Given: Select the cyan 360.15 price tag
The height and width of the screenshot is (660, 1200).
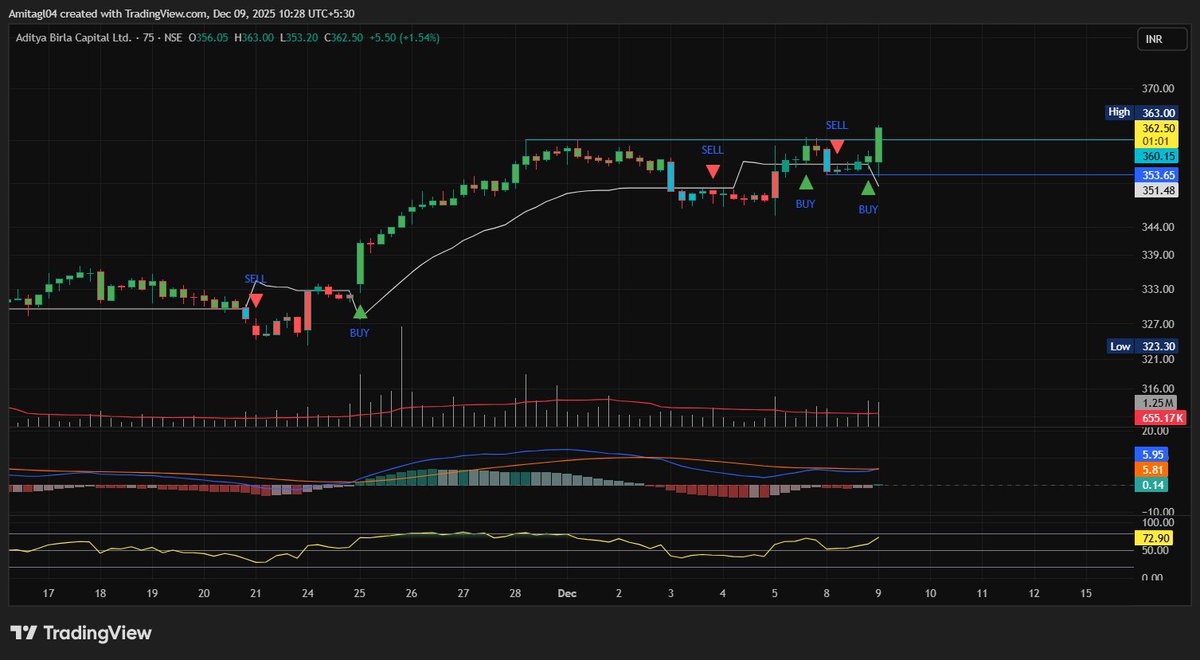Looking at the screenshot, I should click(x=1156, y=157).
